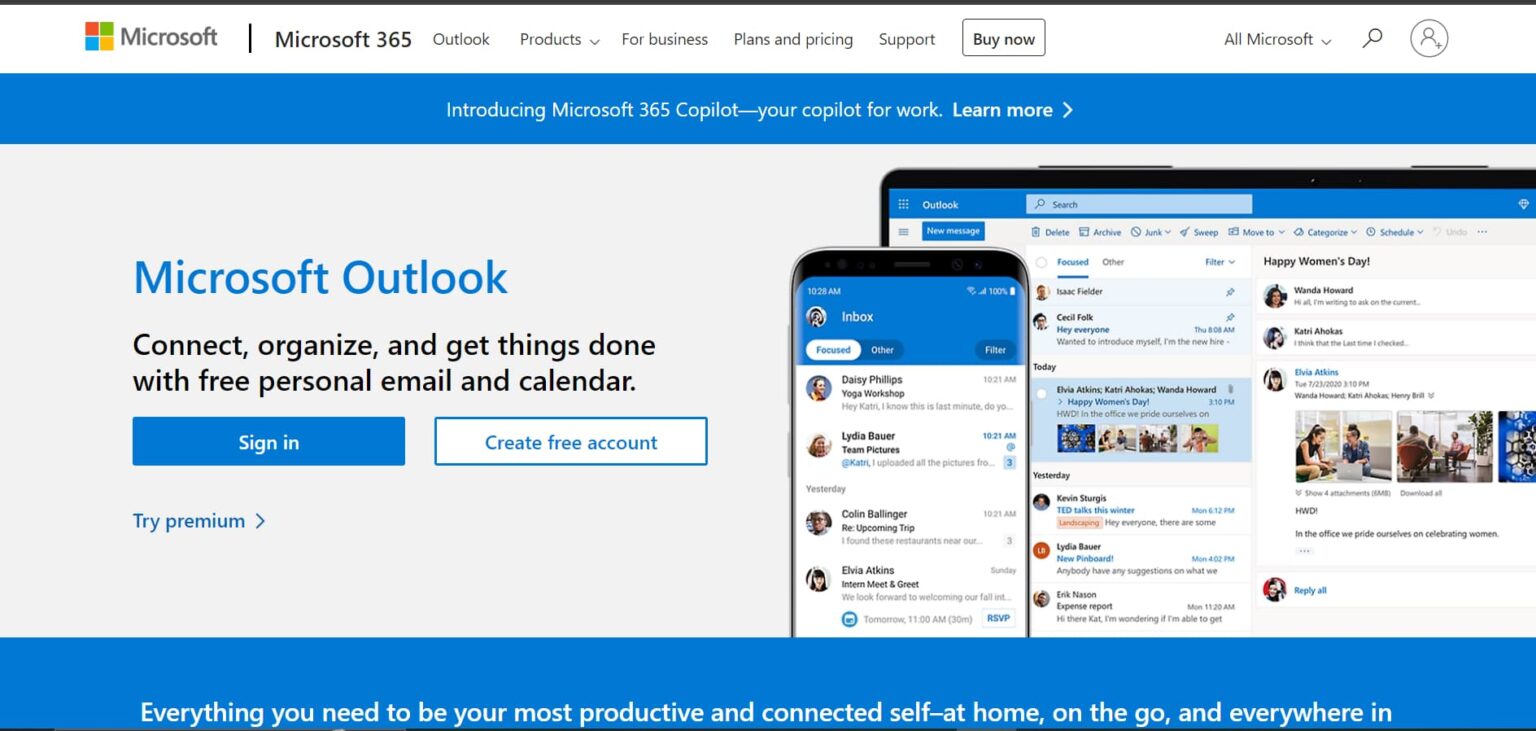This screenshot has height=731, width=1536.
Task: Switch to the Focused inbox tab
Action: 1072,262
